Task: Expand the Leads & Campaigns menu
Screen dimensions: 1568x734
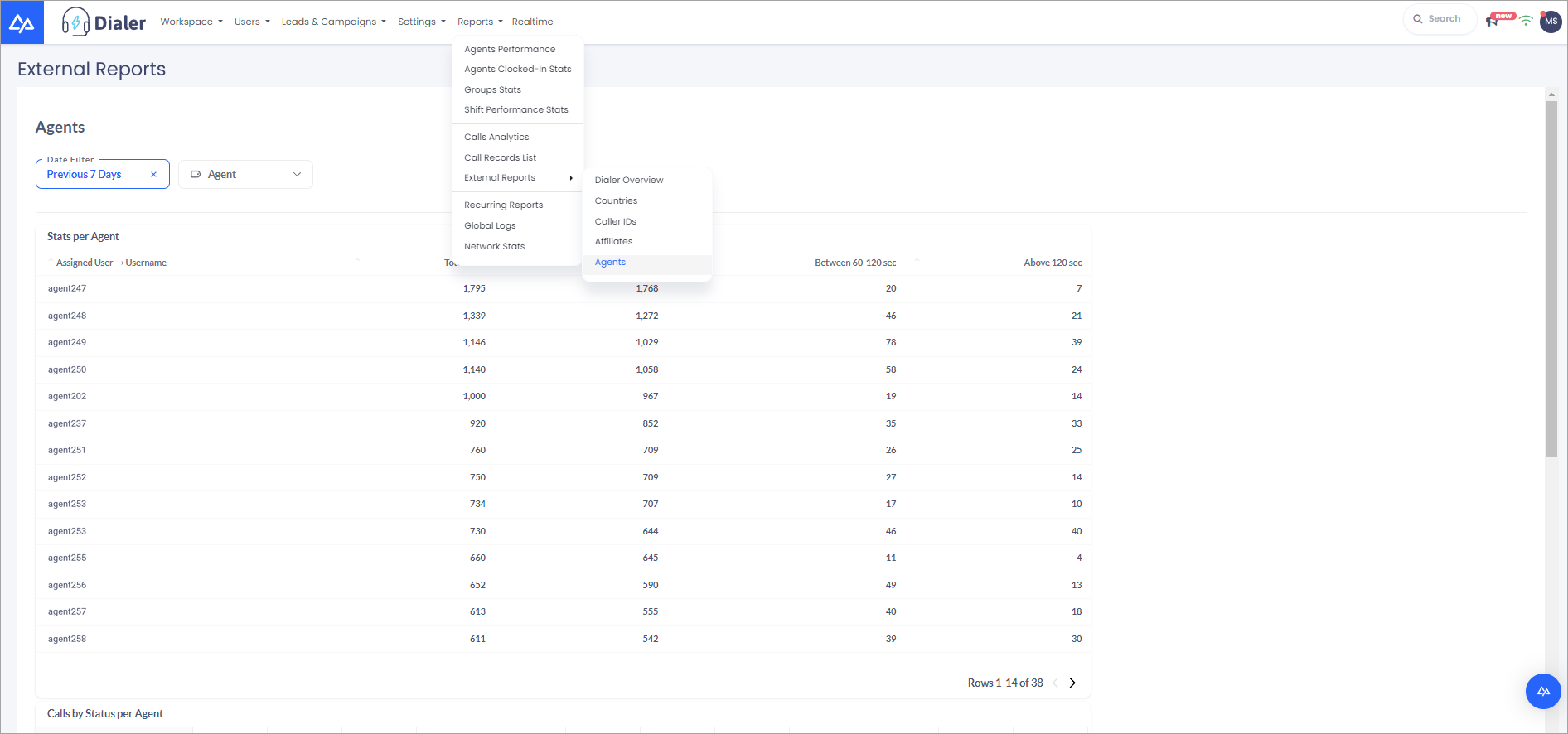Action: (334, 22)
